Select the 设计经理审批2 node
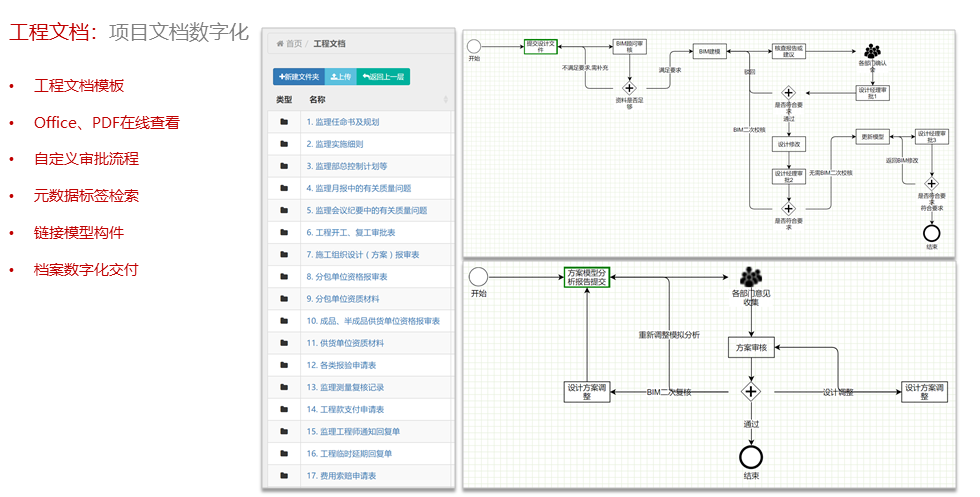The image size is (980, 497). [x=788, y=176]
